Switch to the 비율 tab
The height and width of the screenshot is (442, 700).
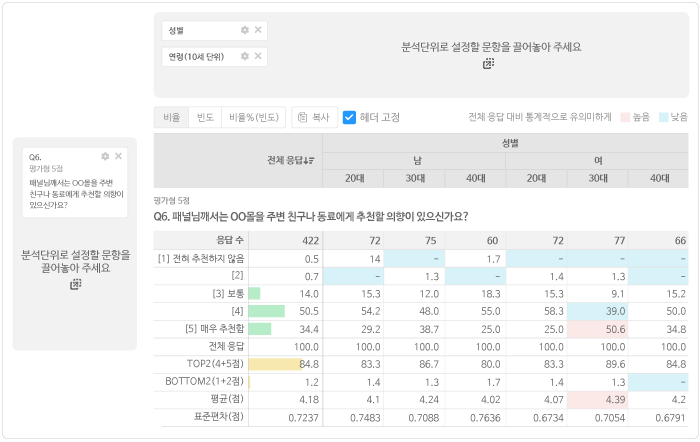coord(171,117)
